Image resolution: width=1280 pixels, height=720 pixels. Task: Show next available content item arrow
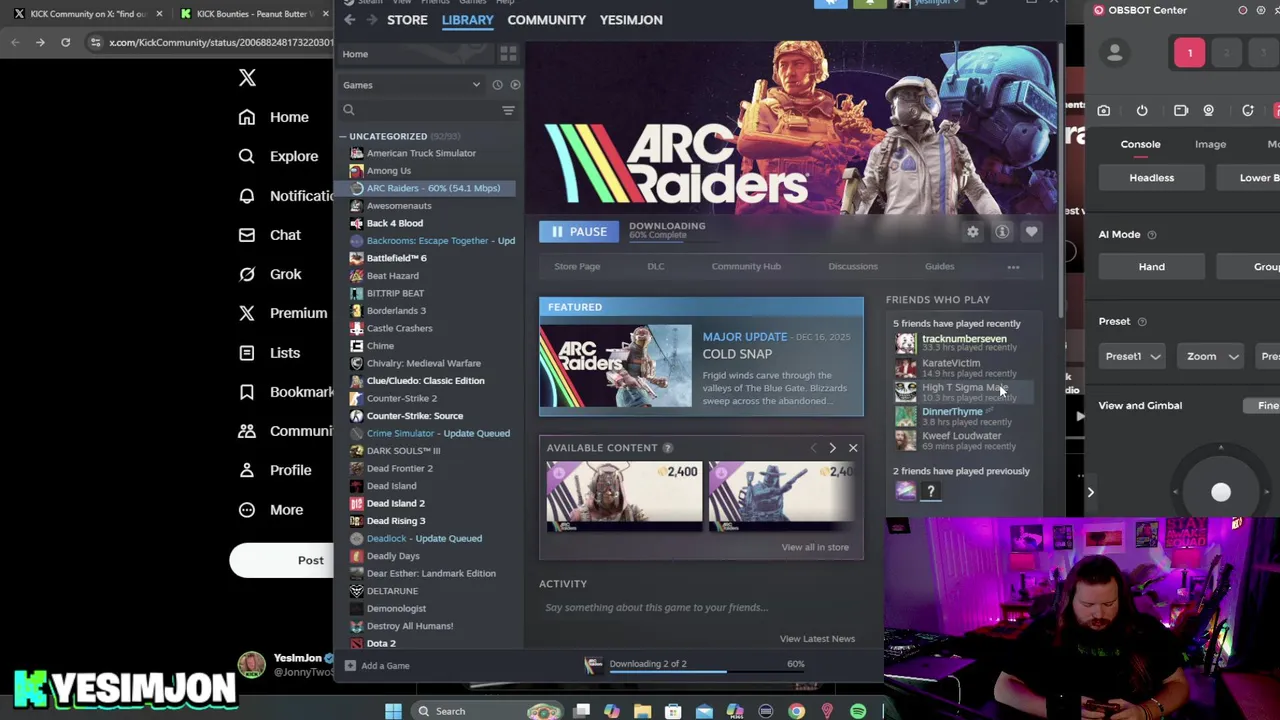tap(832, 448)
